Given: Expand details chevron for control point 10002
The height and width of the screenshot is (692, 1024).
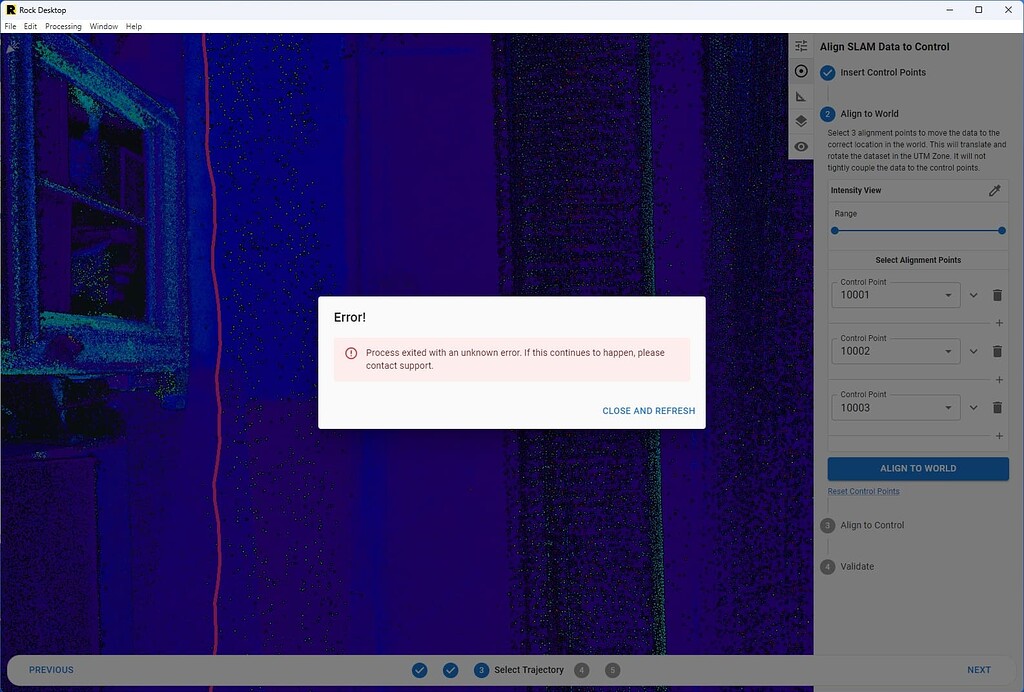Looking at the screenshot, I should (973, 351).
